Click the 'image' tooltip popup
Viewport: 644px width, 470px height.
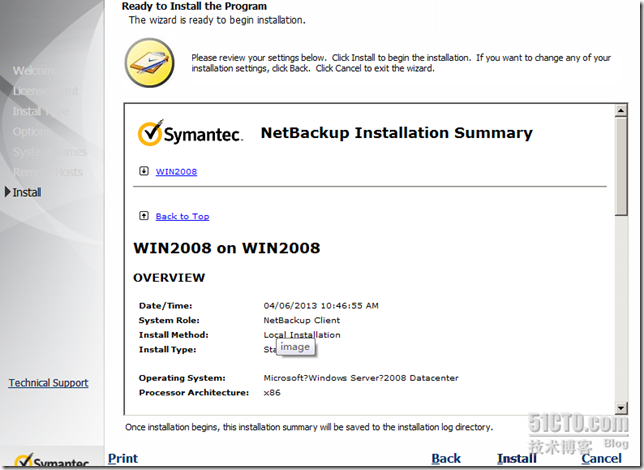(x=295, y=348)
